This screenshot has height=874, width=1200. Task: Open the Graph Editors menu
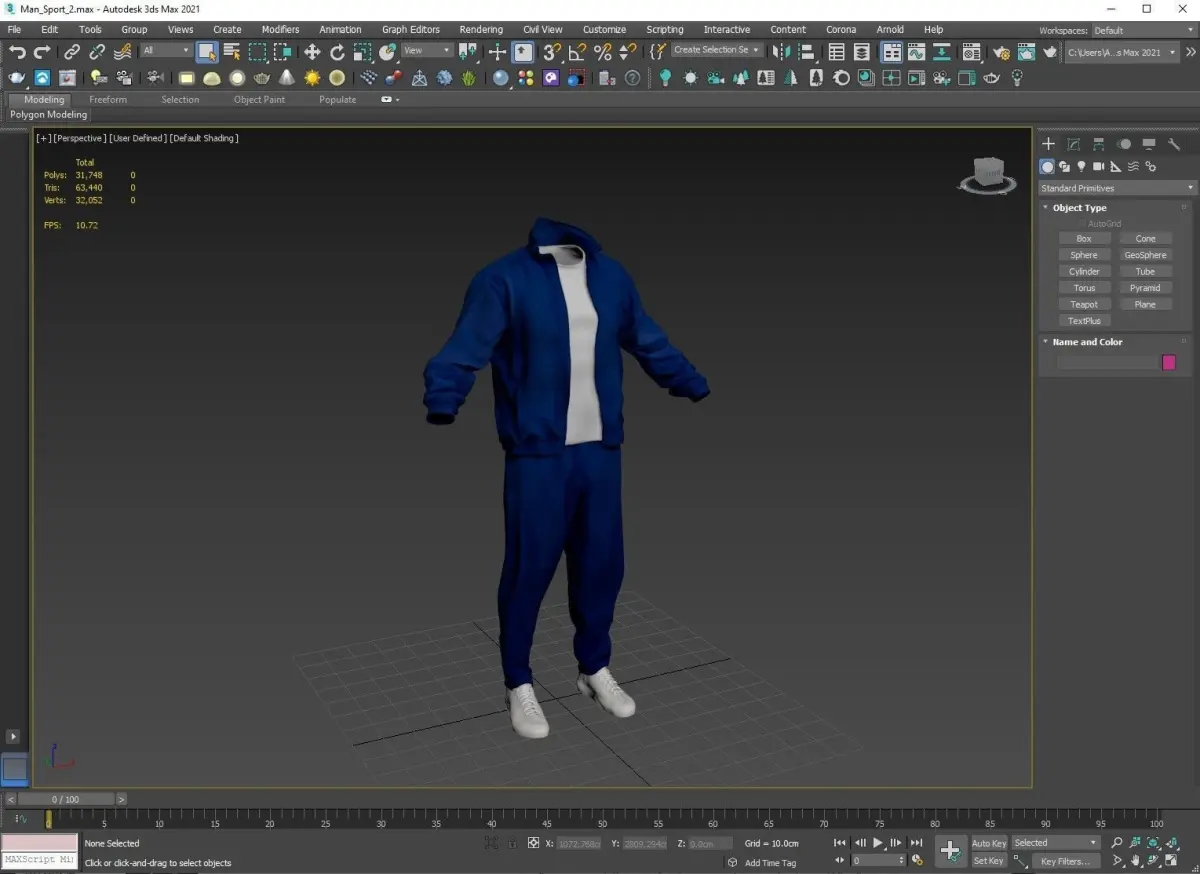coord(410,30)
